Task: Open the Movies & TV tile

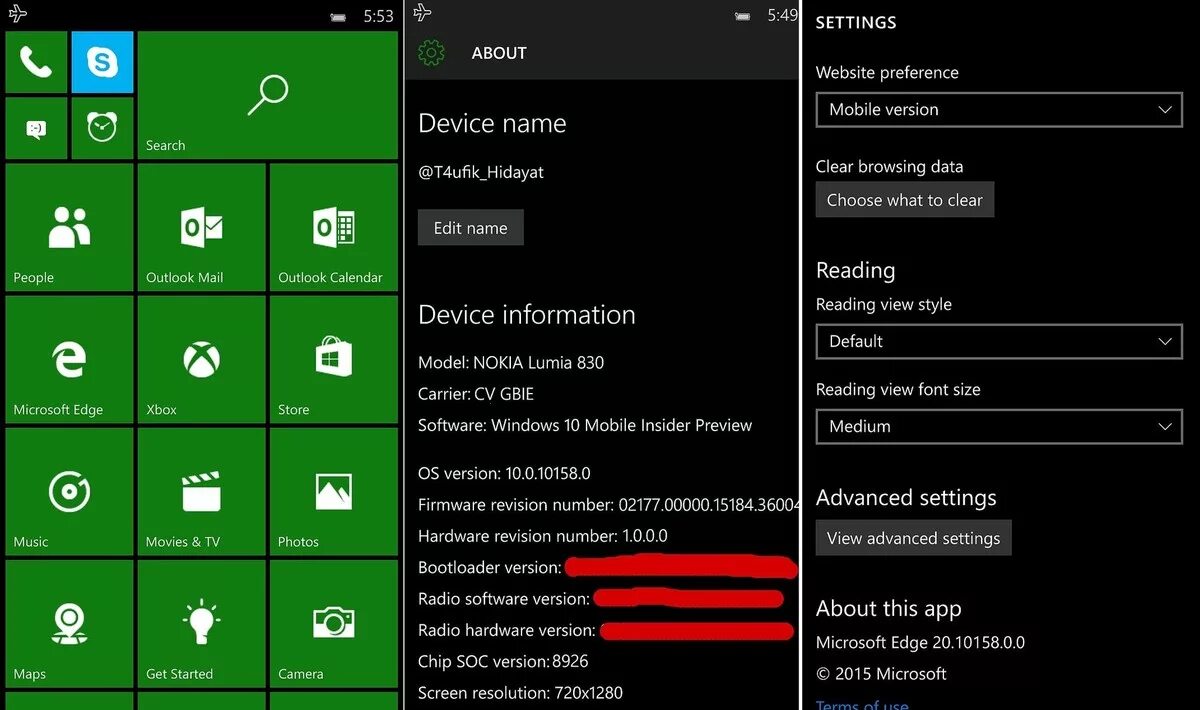Action: [201, 491]
